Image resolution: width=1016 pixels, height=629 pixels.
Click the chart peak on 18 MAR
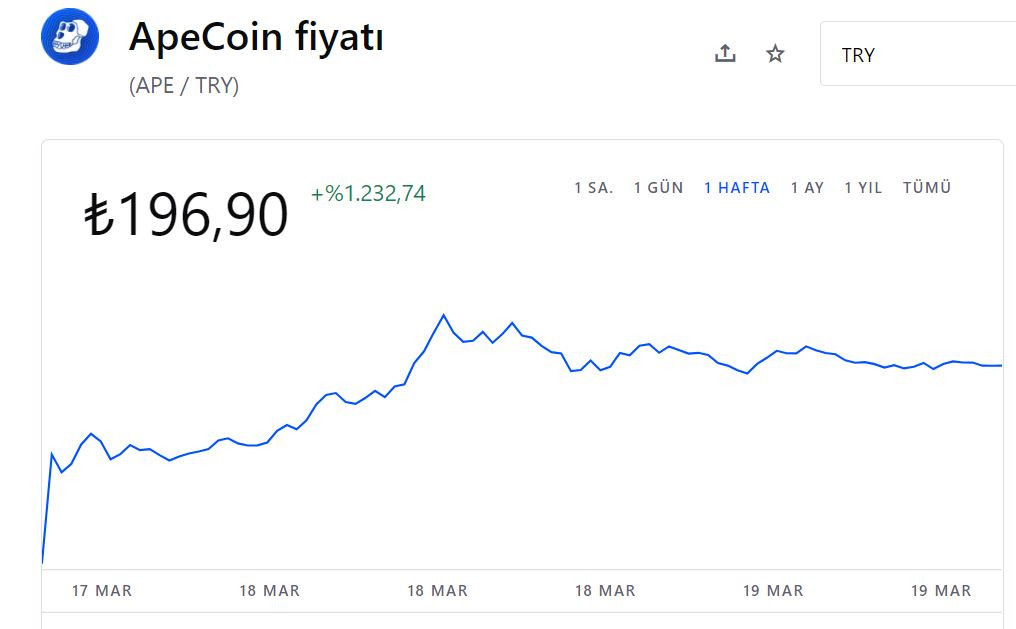point(444,315)
